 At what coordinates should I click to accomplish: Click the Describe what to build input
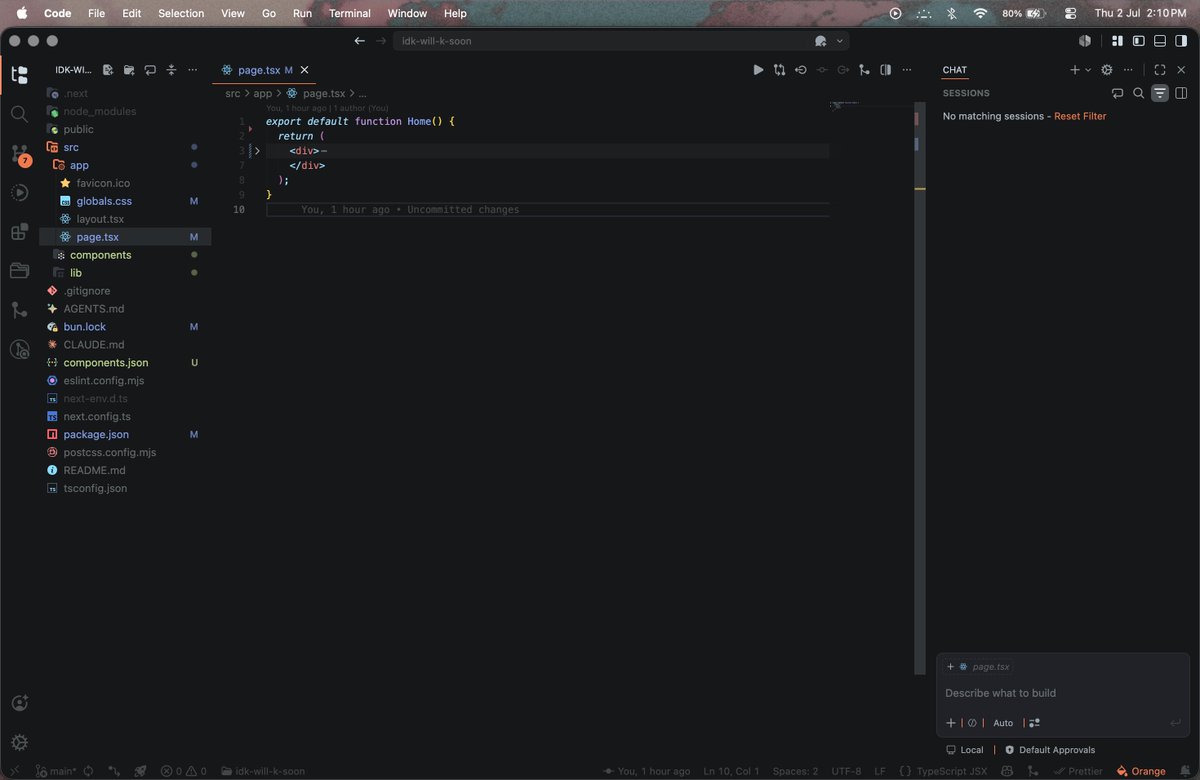[1062, 693]
